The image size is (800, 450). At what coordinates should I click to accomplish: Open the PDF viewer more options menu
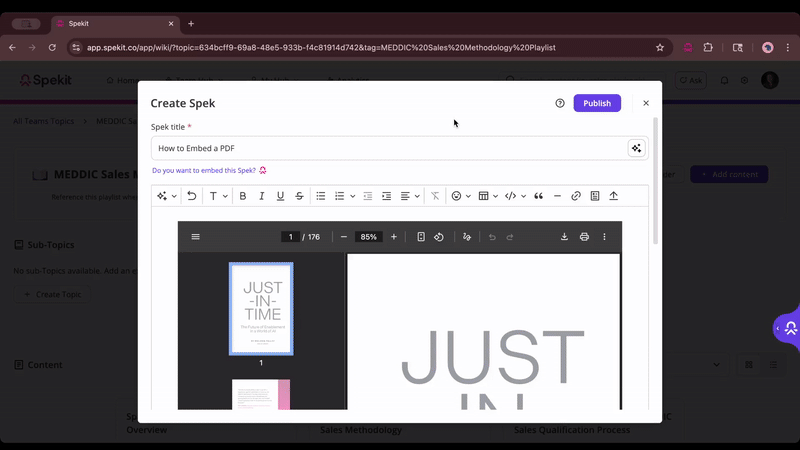pos(604,237)
